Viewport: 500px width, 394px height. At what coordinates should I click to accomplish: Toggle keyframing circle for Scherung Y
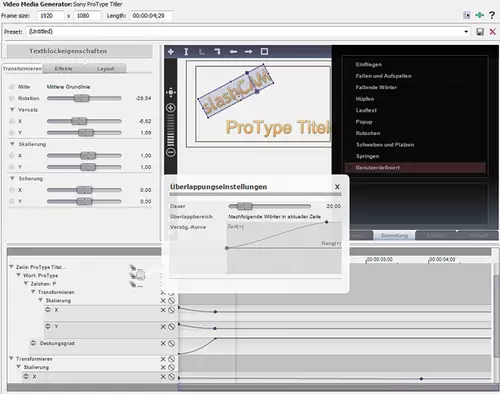coord(12,201)
